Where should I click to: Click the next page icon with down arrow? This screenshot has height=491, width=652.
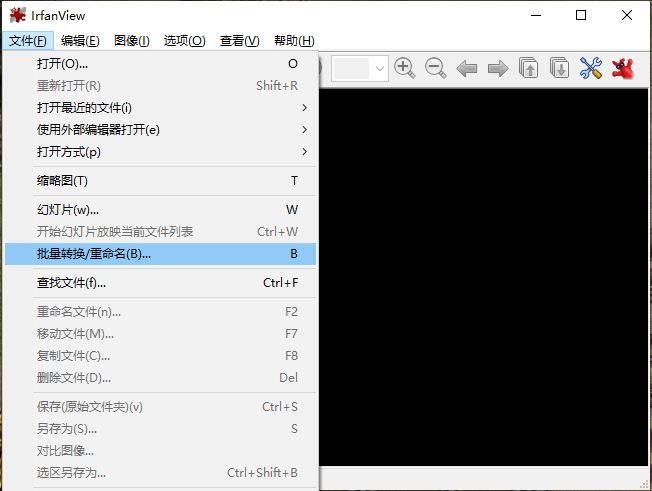click(x=560, y=68)
